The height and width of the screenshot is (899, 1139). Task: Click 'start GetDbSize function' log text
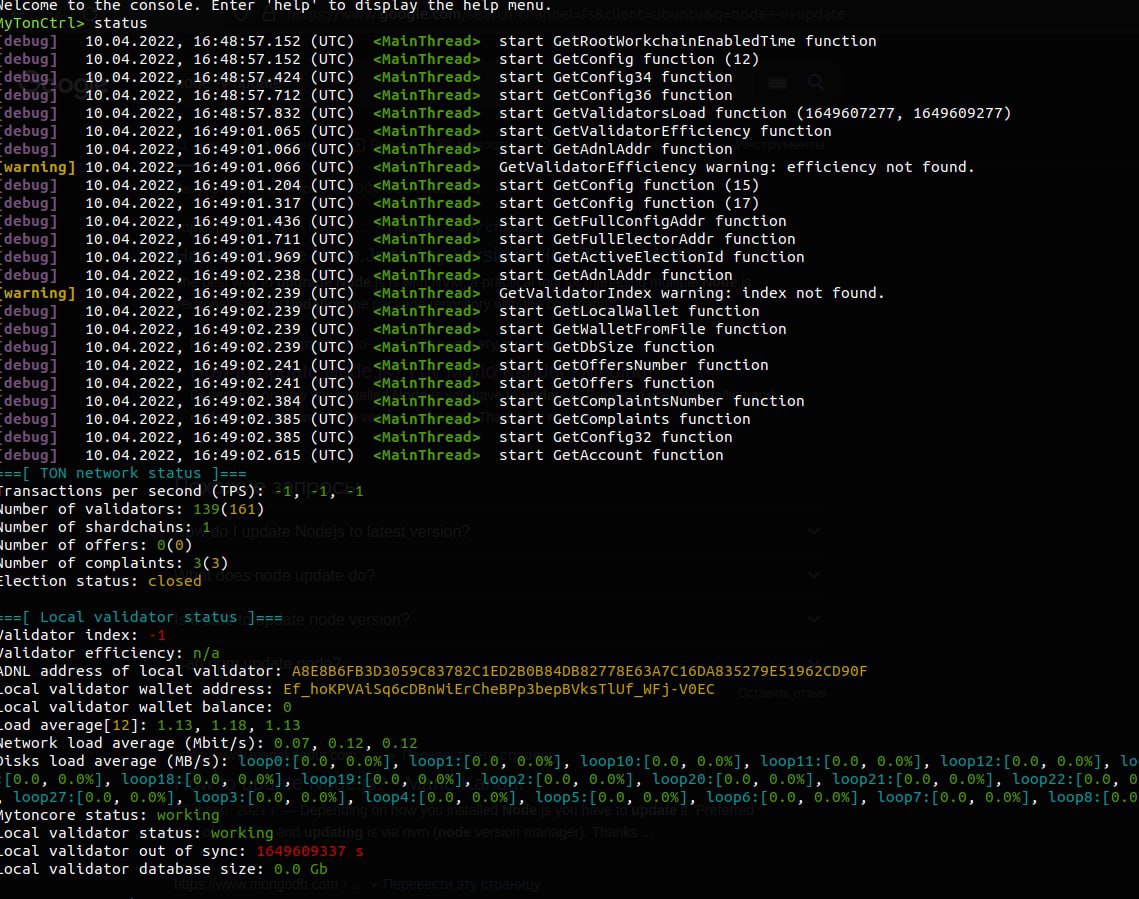607,347
